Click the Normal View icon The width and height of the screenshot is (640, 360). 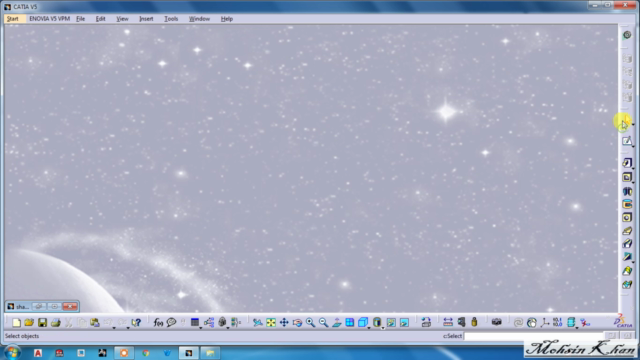click(x=337, y=322)
